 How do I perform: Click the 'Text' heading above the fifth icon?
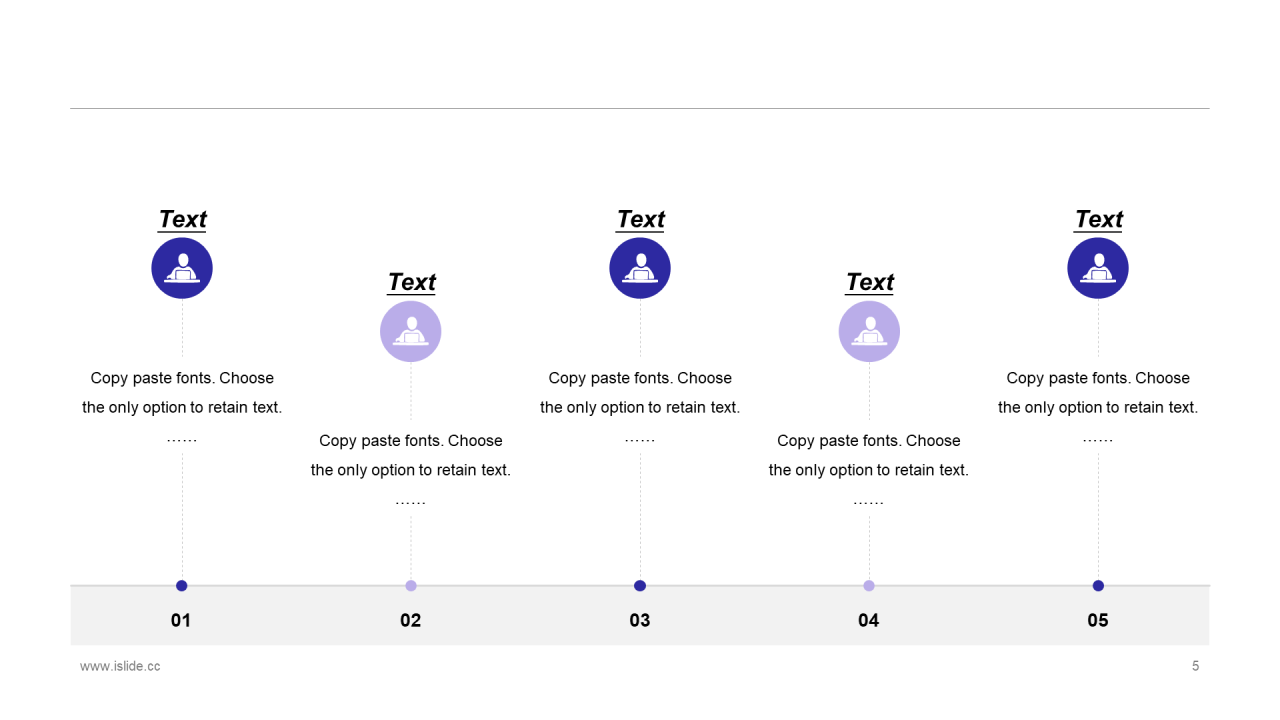tap(1098, 219)
